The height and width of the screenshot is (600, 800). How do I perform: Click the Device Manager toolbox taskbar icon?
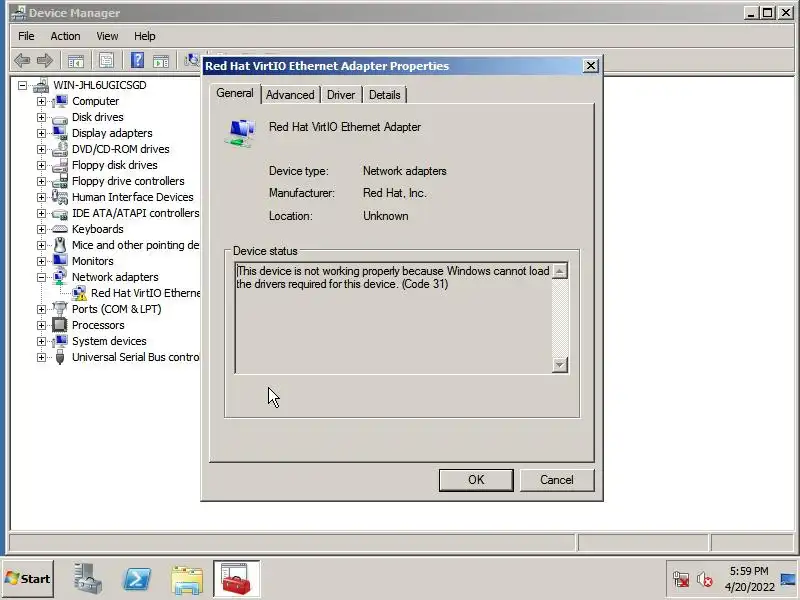pyautogui.click(x=236, y=579)
